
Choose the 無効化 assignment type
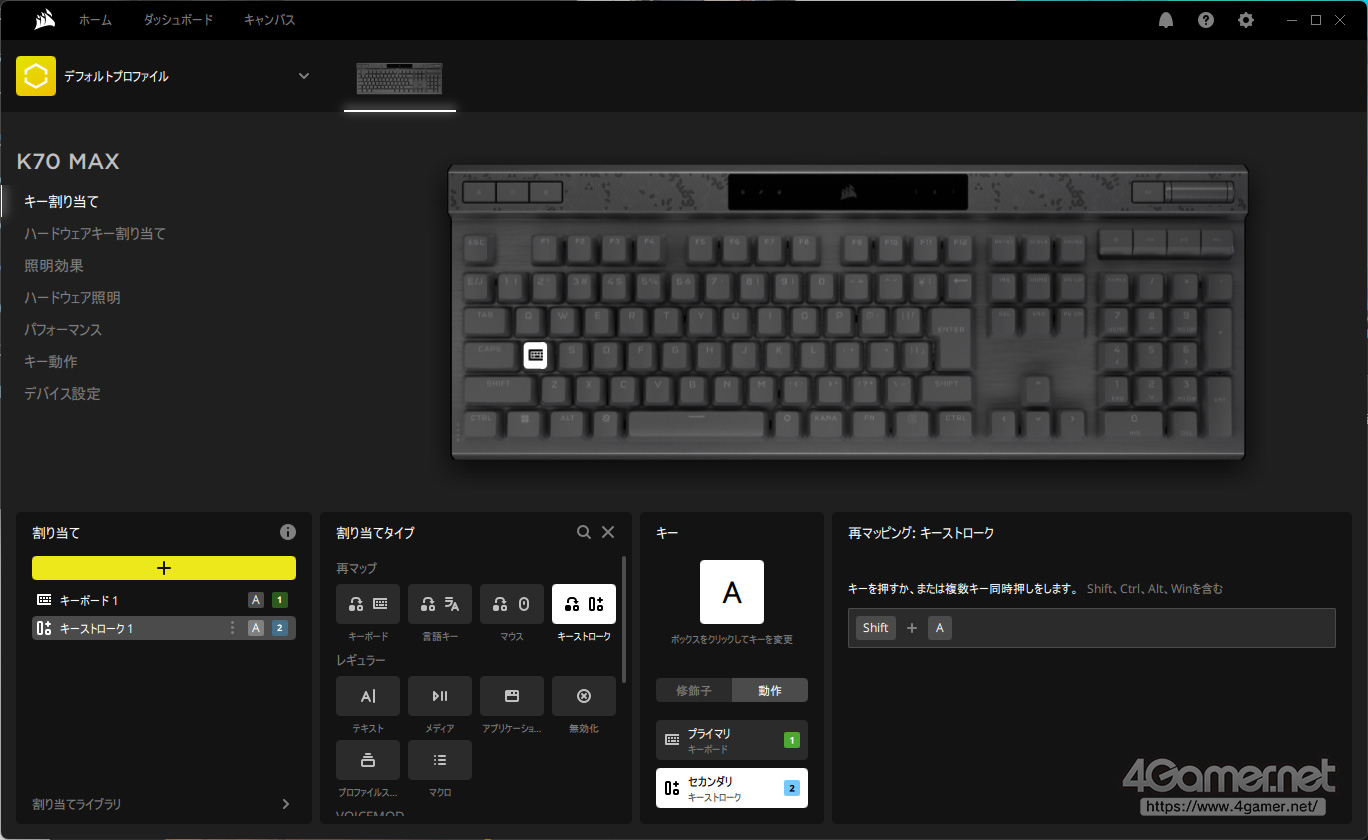pos(584,696)
